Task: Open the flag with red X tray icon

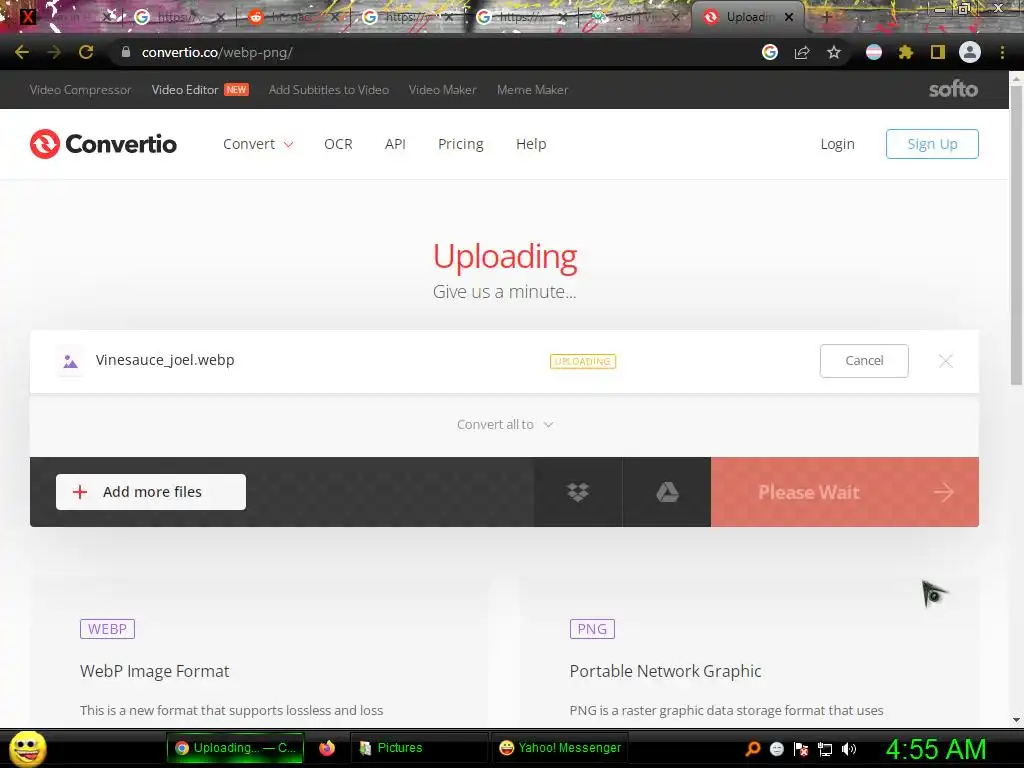Action: (801, 748)
